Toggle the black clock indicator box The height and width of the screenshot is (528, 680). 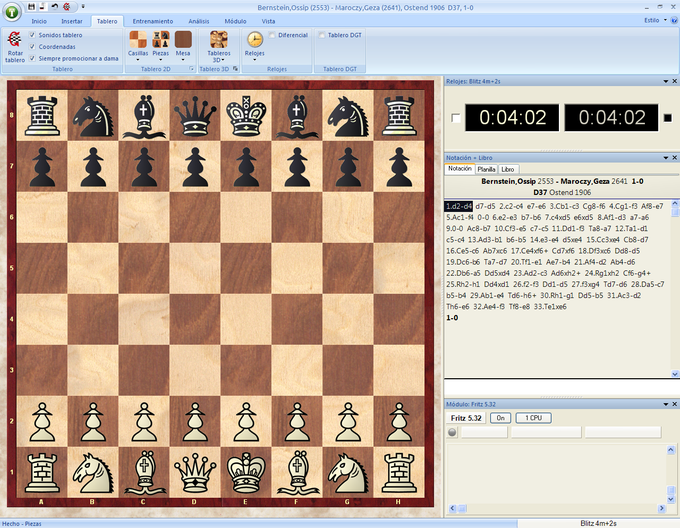tap(668, 117)
